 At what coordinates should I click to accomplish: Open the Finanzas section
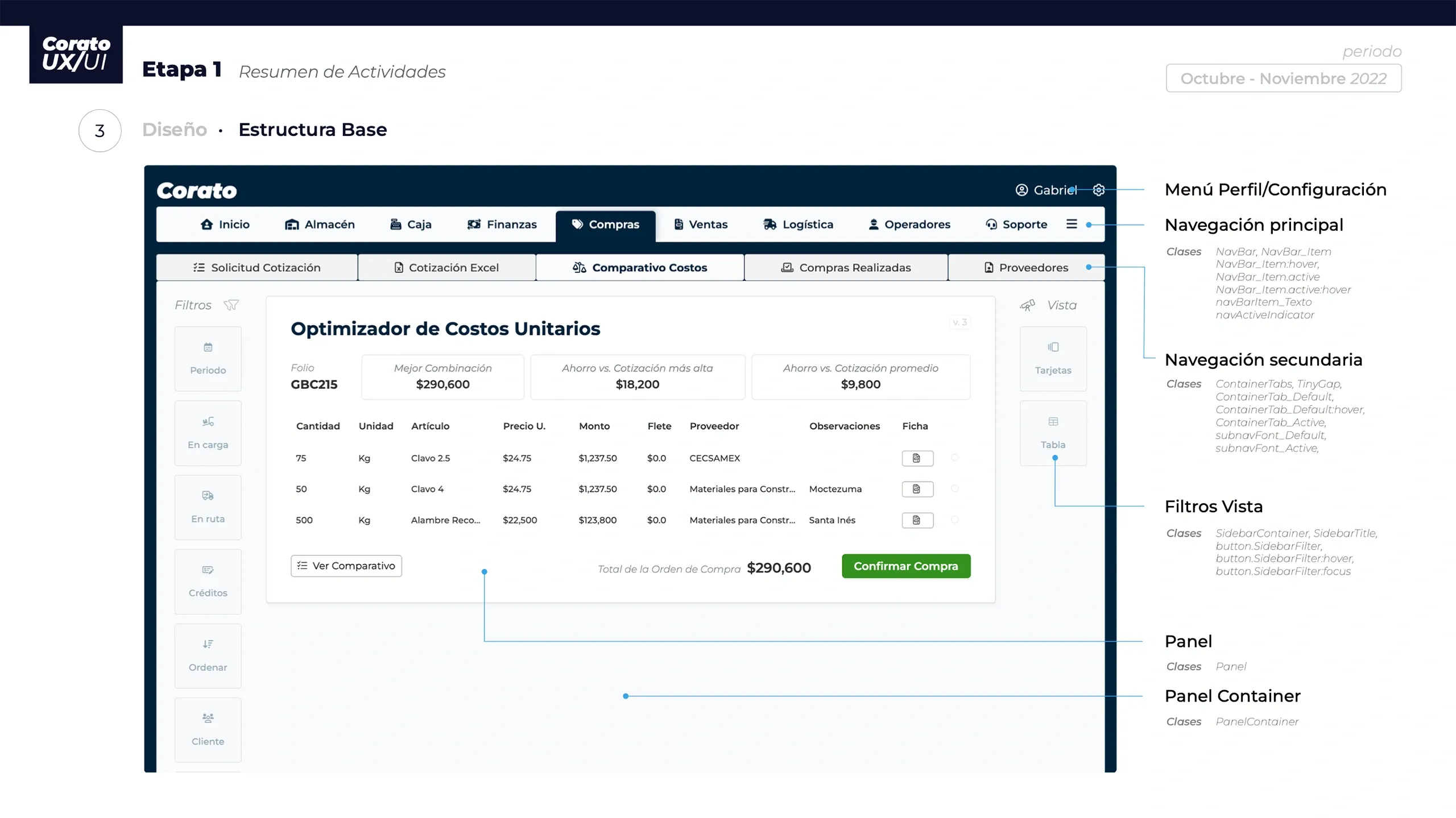coord(502,225)
